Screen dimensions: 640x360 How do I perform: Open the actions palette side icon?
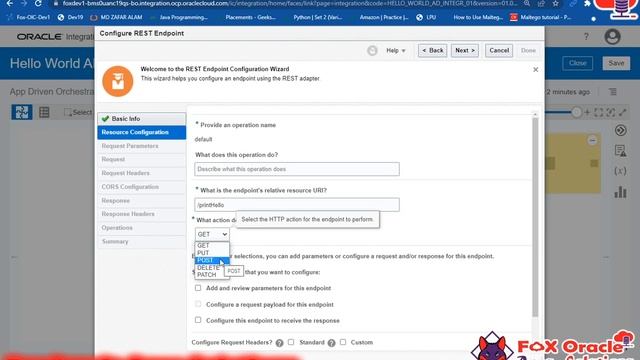620,131
